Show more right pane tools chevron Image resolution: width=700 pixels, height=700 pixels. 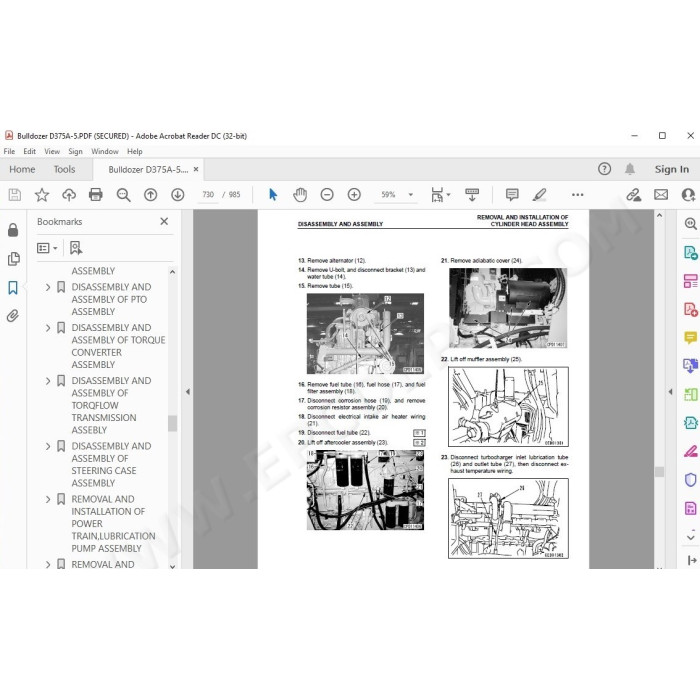(690, 536)
